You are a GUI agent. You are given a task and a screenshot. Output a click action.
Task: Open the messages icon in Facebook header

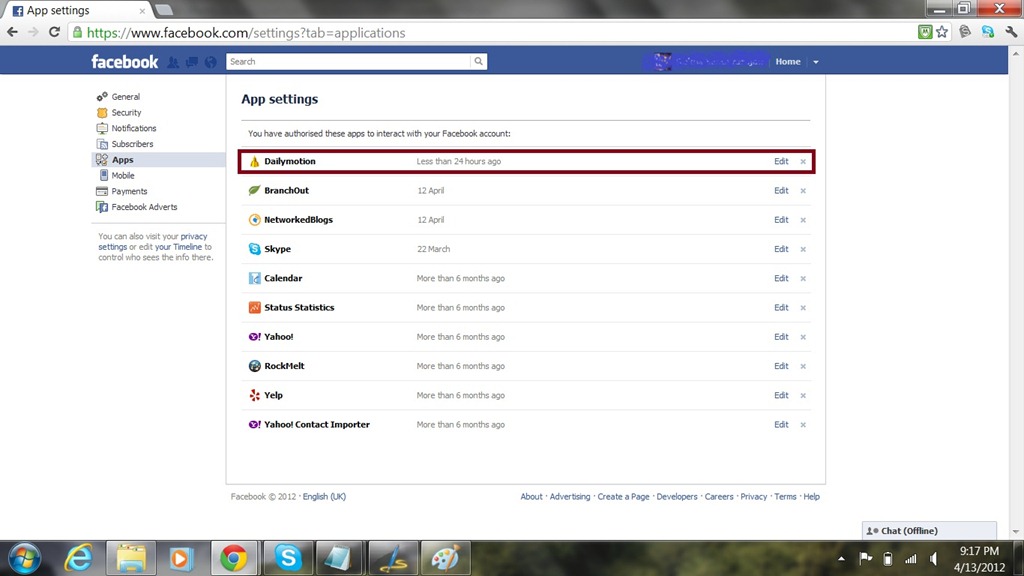192,62
